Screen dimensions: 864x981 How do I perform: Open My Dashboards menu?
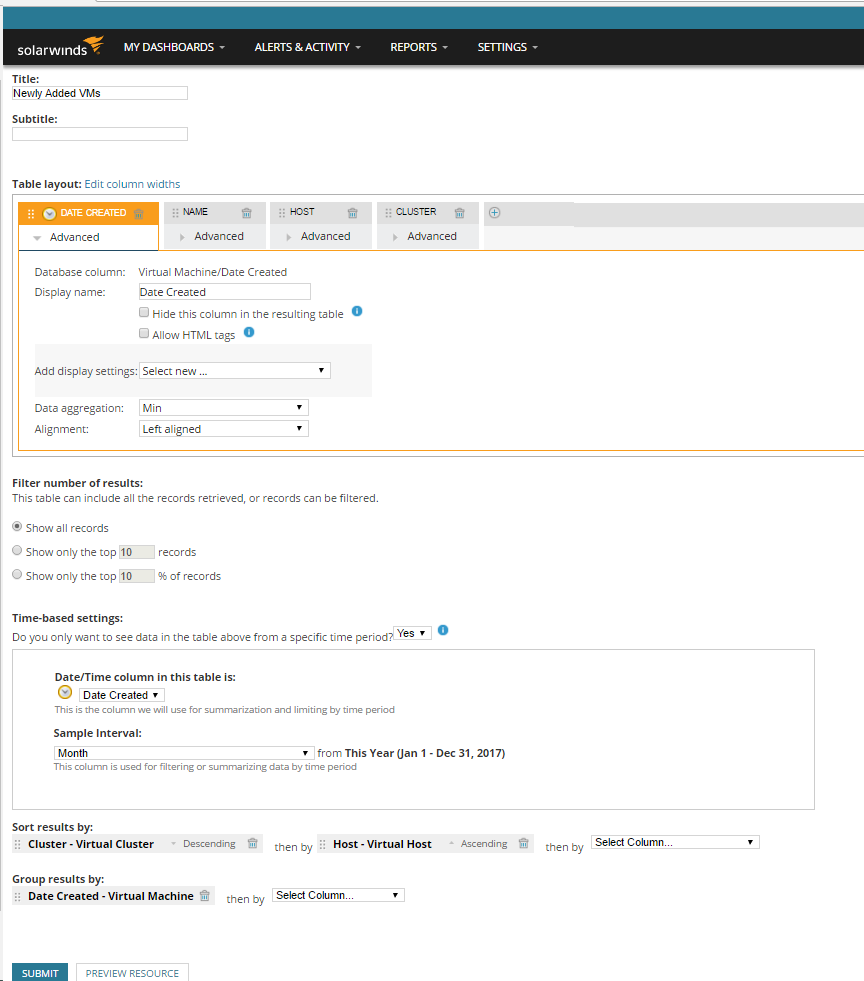[174, 47]
